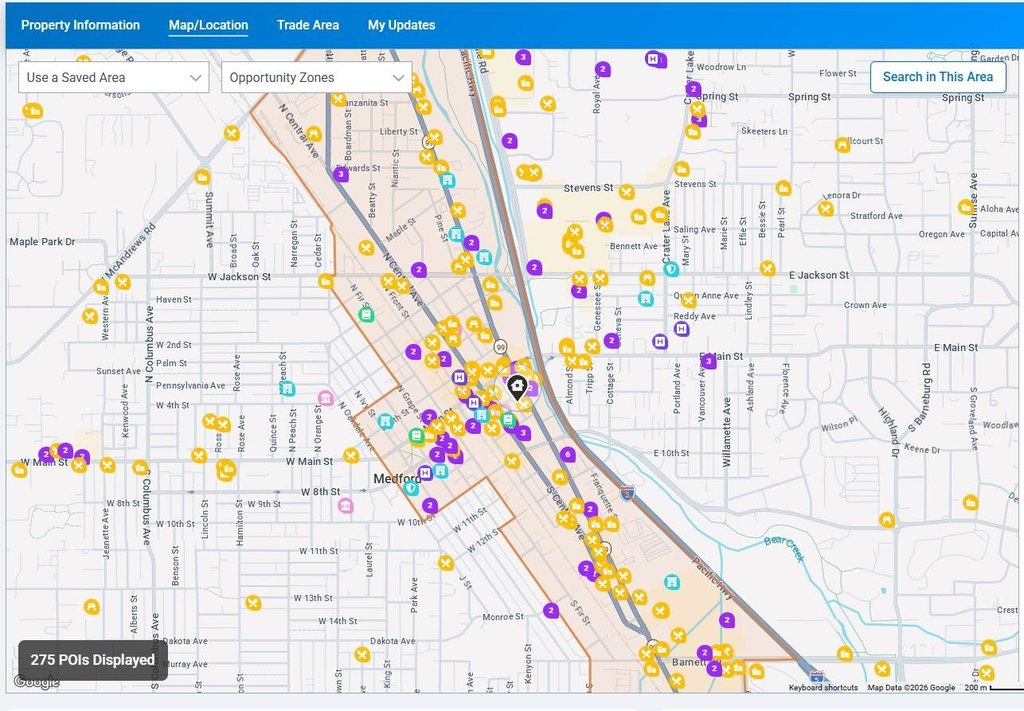Open the purple cluster marker labeled 6
Screen dimensions: 1024x711
tap(568, 455)
